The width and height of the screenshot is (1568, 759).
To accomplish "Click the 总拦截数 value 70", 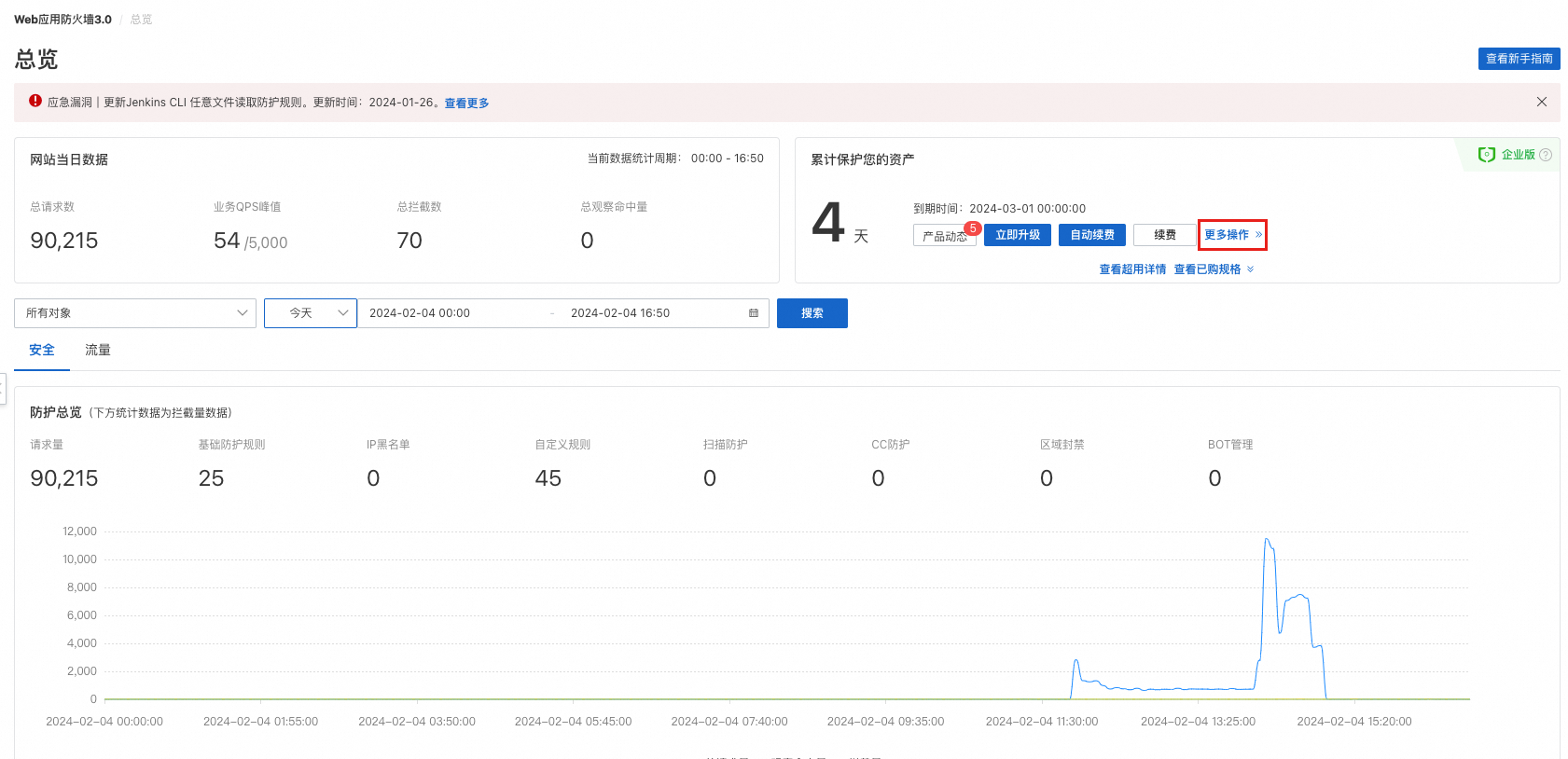I will (409, 241).
